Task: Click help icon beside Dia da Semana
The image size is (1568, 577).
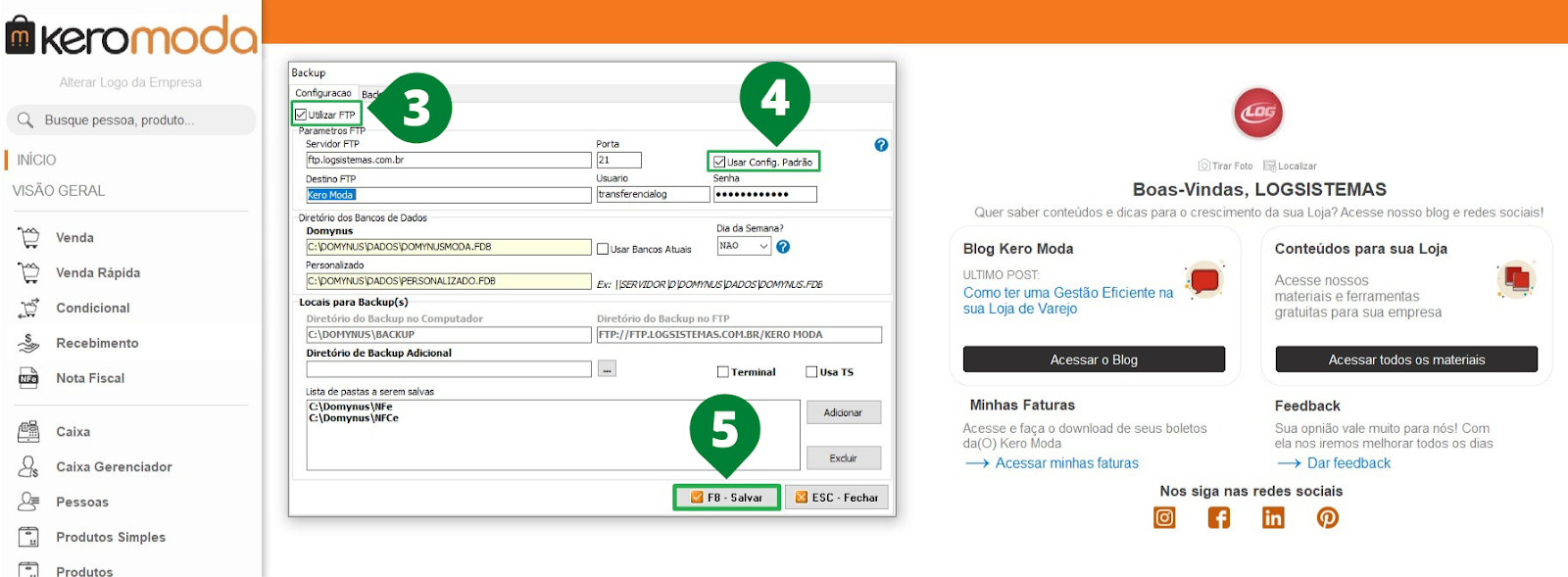Action: 783,247
